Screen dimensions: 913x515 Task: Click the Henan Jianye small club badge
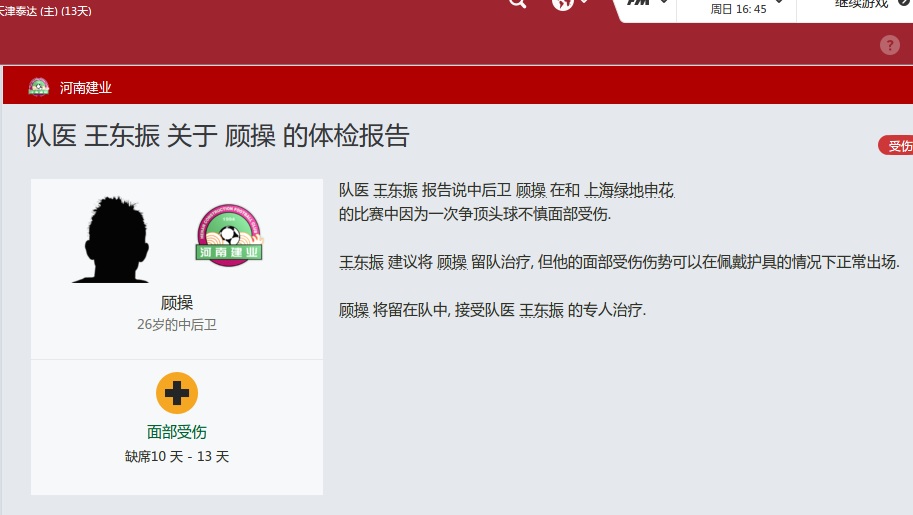39,87
